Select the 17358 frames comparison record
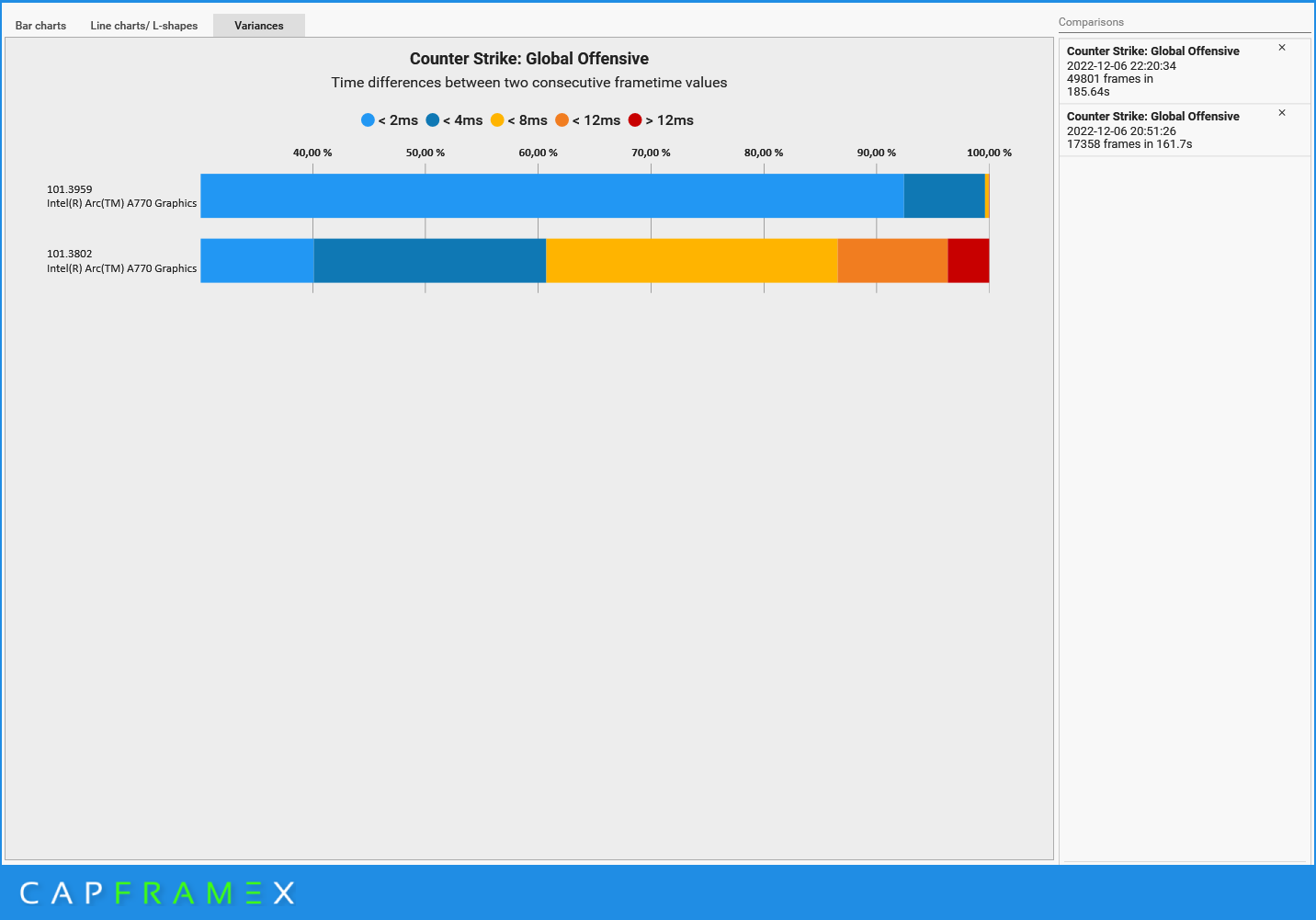The image size is (1316, 920). coord(1185,131)
